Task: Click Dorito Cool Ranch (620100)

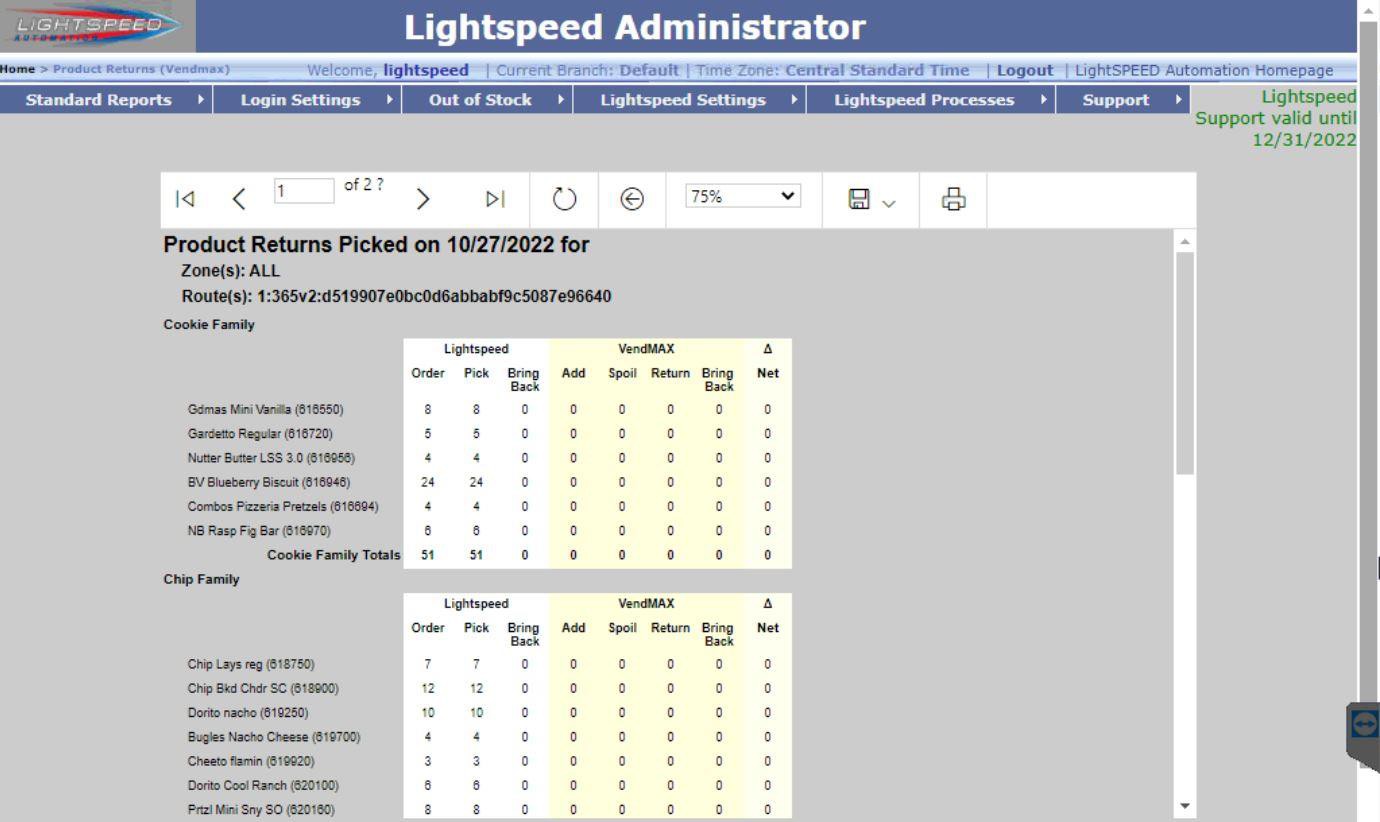Action: (x=261, y=785)
